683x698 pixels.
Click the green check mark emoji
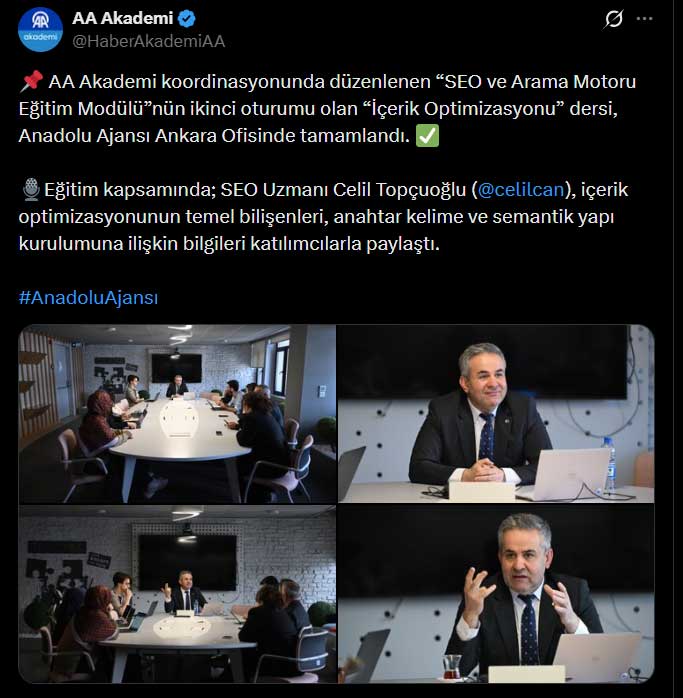point(427,136)
